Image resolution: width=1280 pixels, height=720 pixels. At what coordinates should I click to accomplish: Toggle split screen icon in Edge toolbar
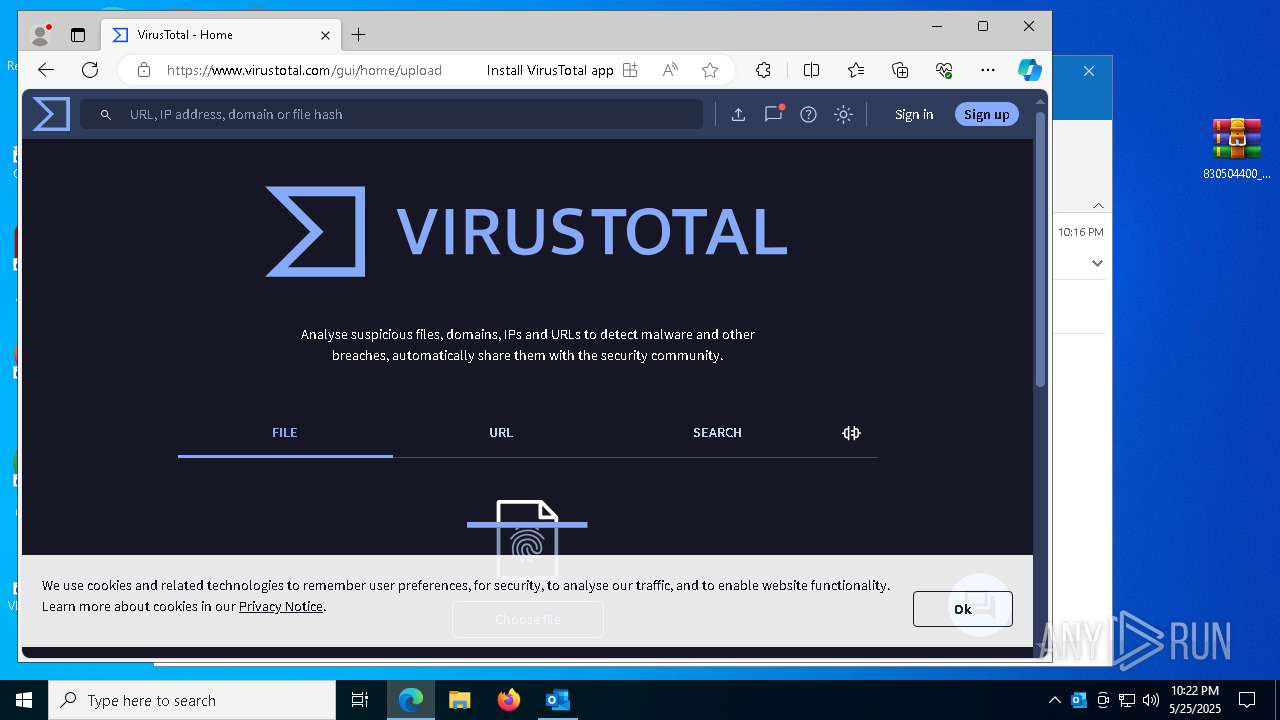(811, 70)
